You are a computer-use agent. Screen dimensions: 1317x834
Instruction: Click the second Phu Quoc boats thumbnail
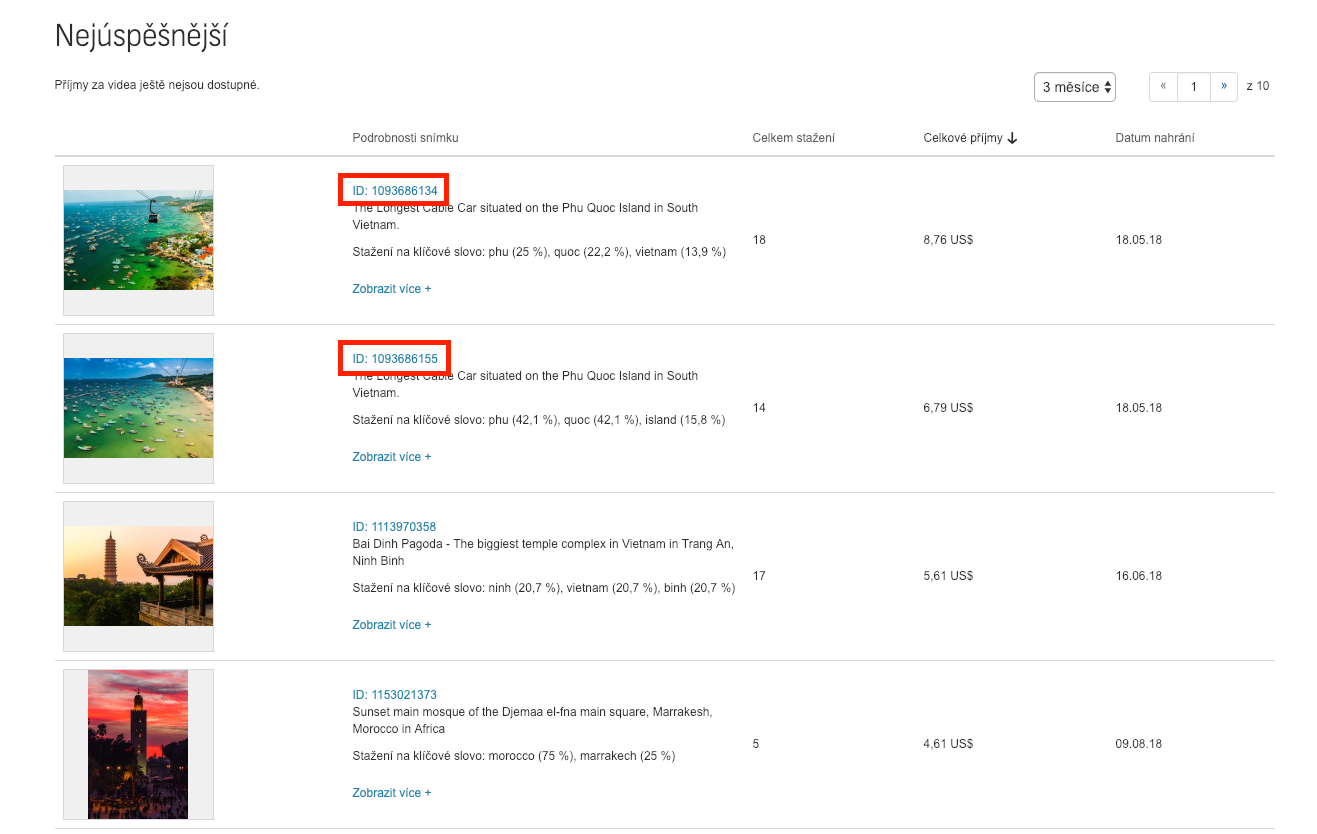point(138,408)
